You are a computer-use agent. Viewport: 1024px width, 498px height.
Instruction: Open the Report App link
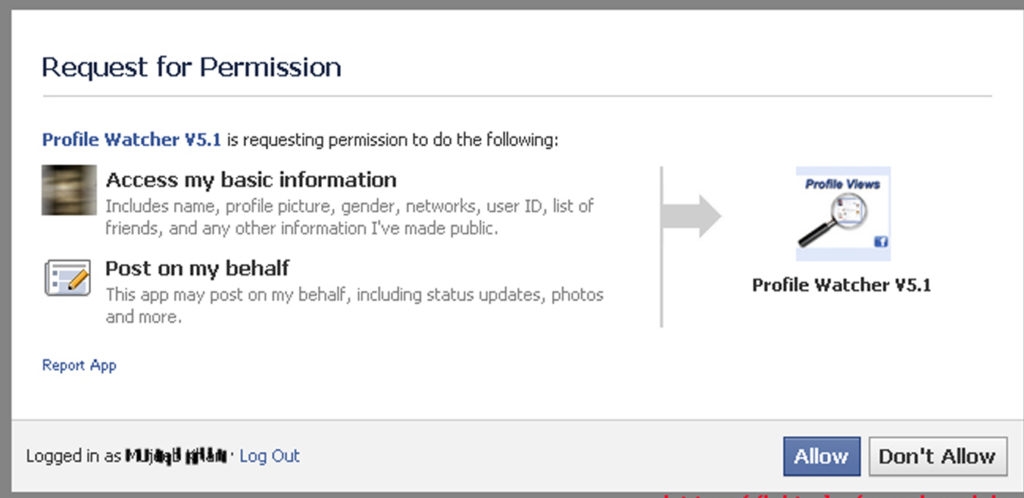[79, 365]
